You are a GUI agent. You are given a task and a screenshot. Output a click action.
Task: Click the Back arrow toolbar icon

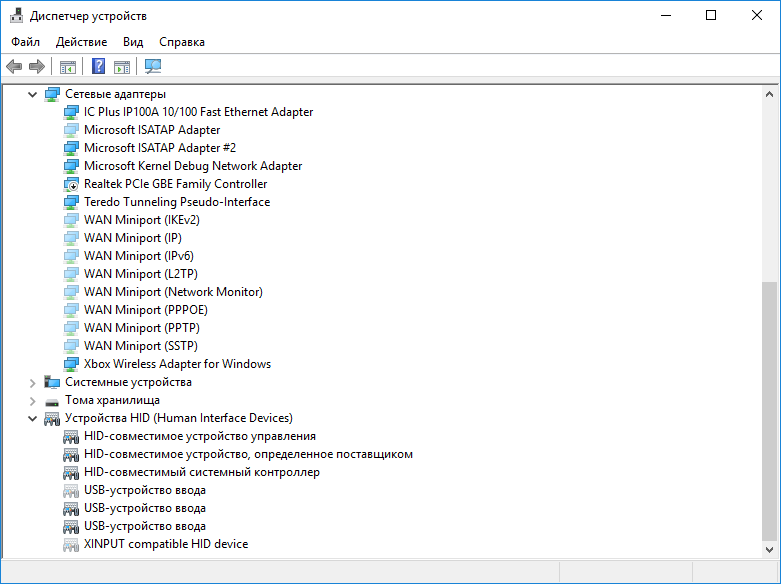(x=14, y=66)
